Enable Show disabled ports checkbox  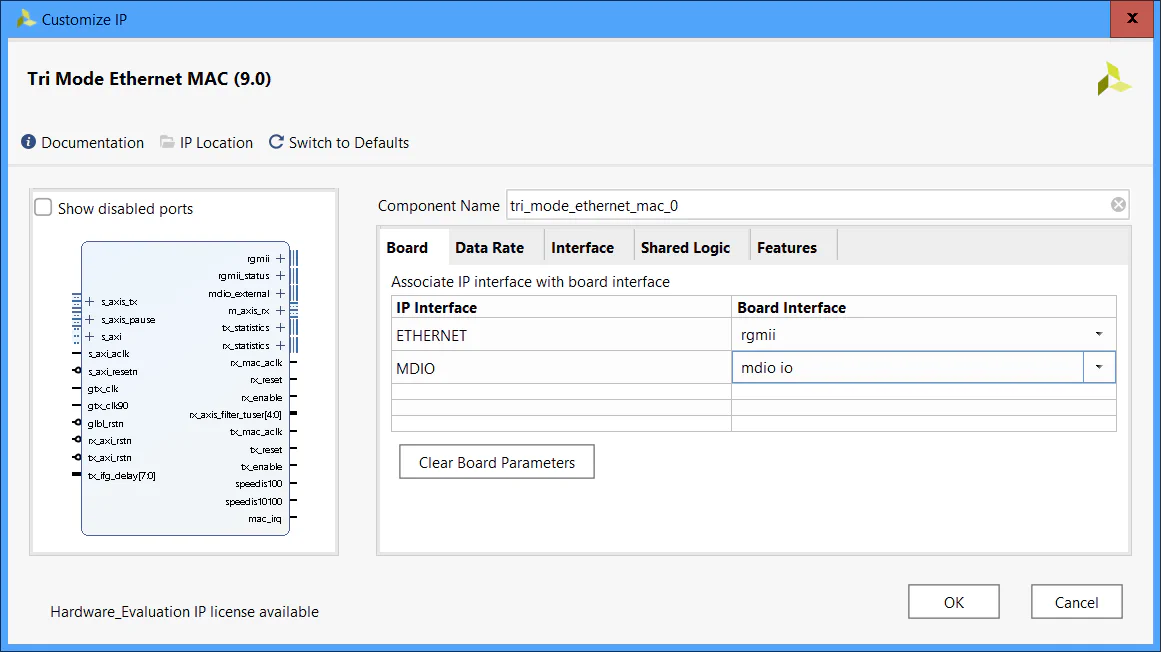point(43,208)
